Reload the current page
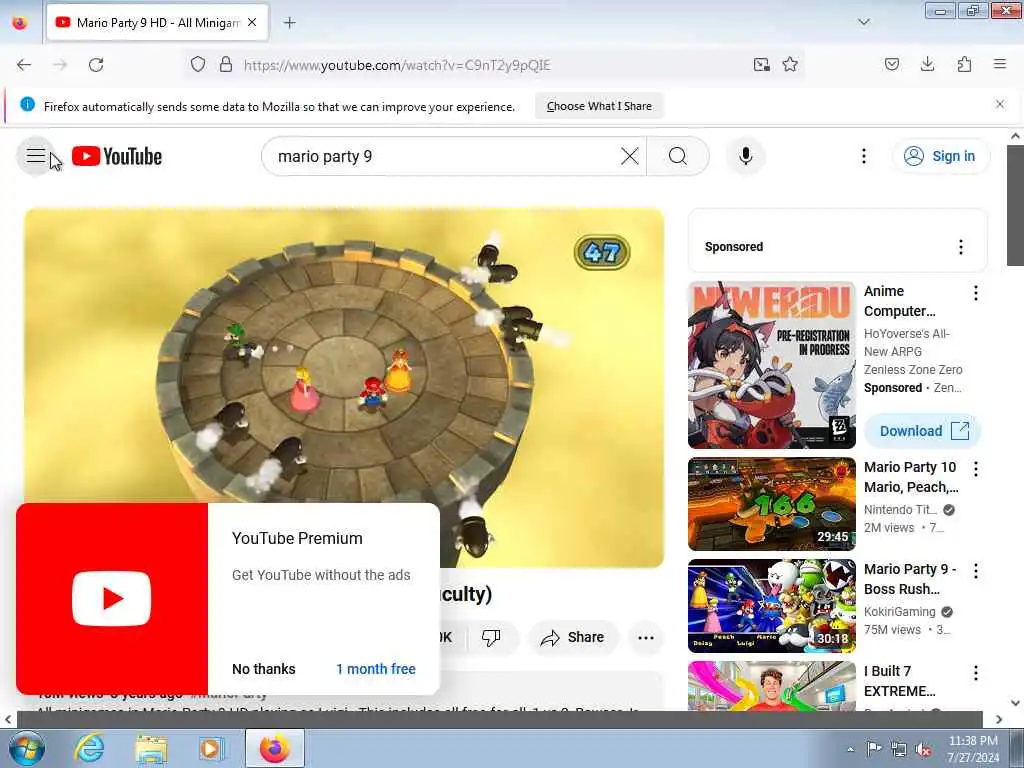Viewport: 1024px width, 768px height. [x=96, y=65]
